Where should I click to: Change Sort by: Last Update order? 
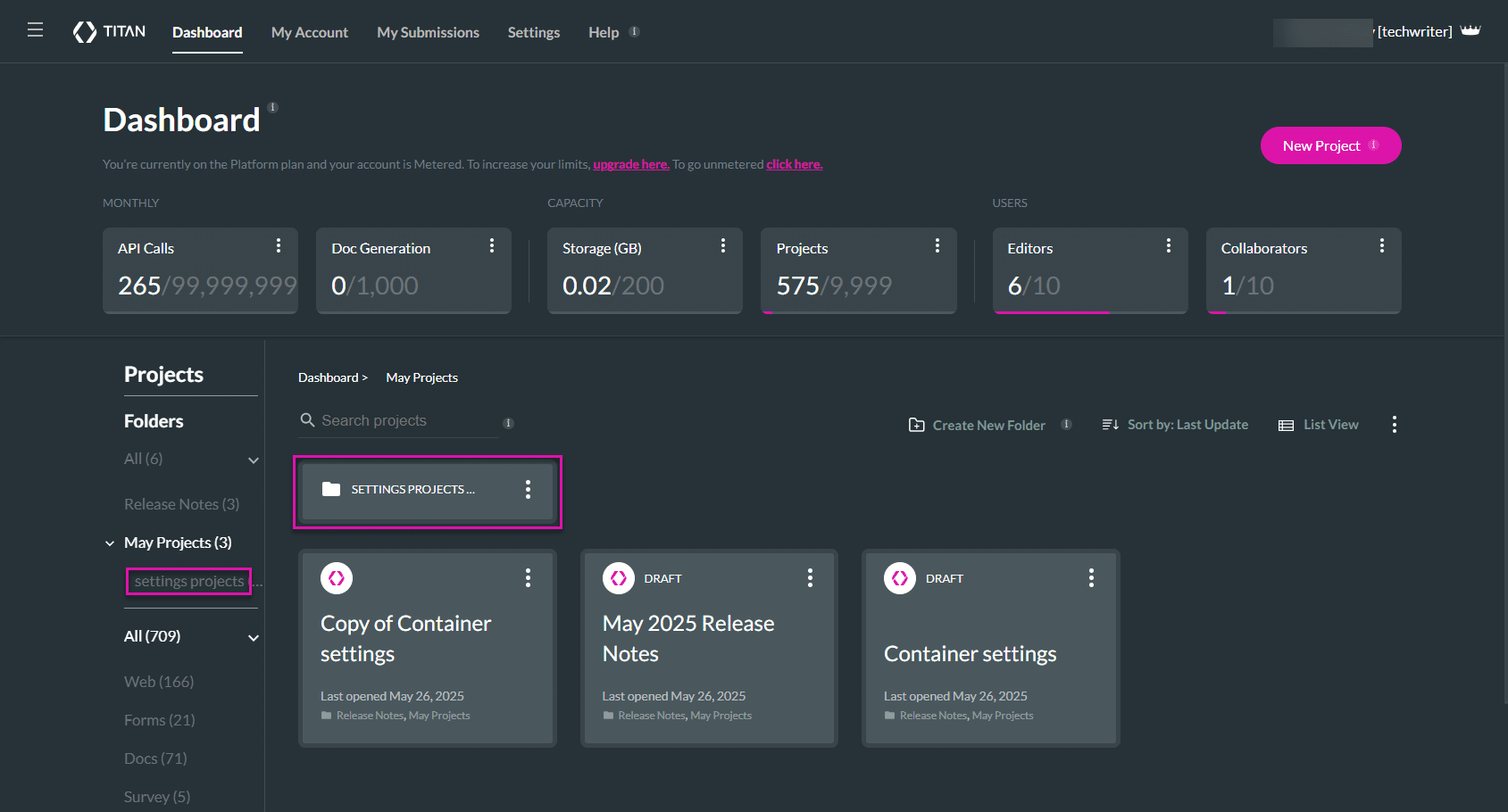point(1175,425)
